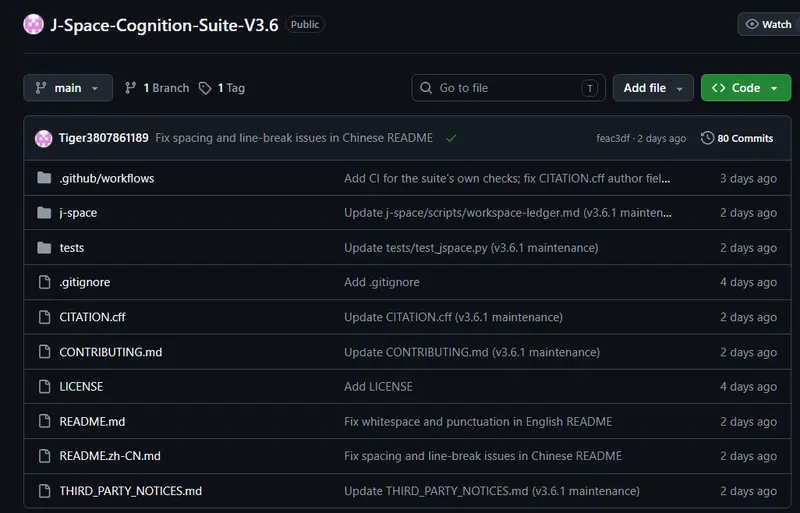Image resolution: width=800 pixels, height=513 pixels.
Task: Open the 1 Tag link
Action: pyautogui.click(x=222, y=88)
